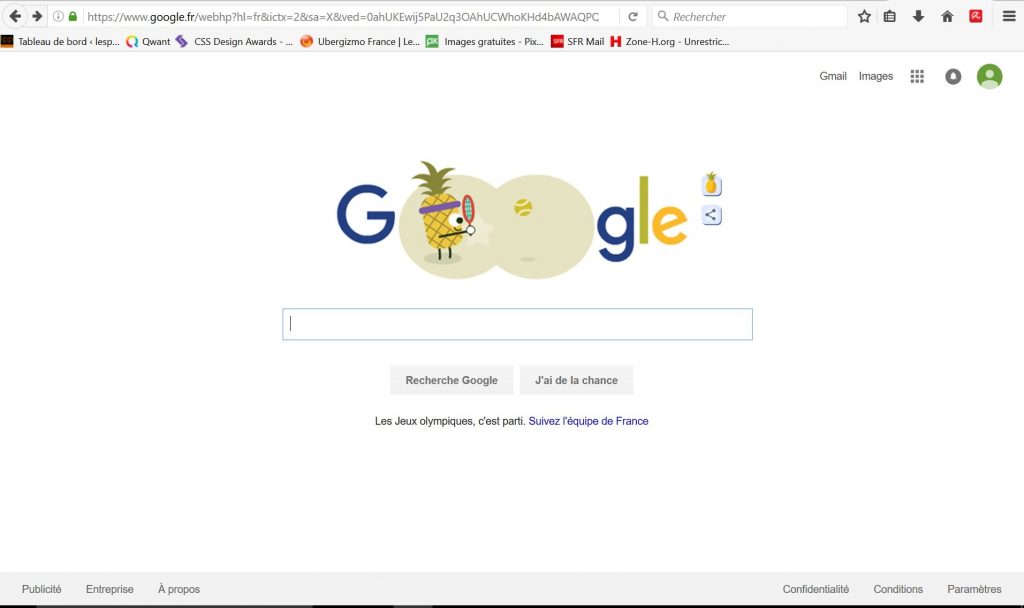Click the Recherche Google button
Screen dimensions: 1024x608
[x=451, y=380]
